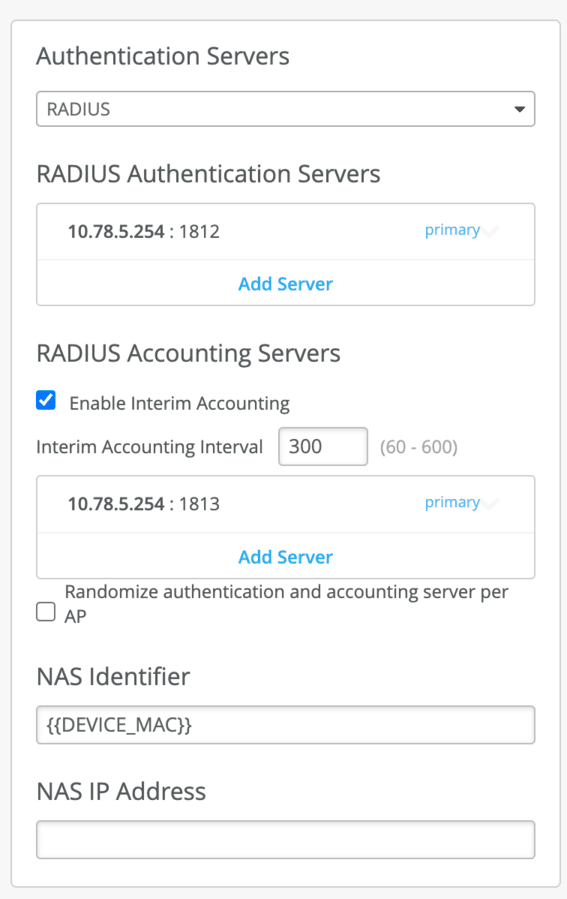
Task: Click the Interim Accounting Interval label
Action: [149, 447]
